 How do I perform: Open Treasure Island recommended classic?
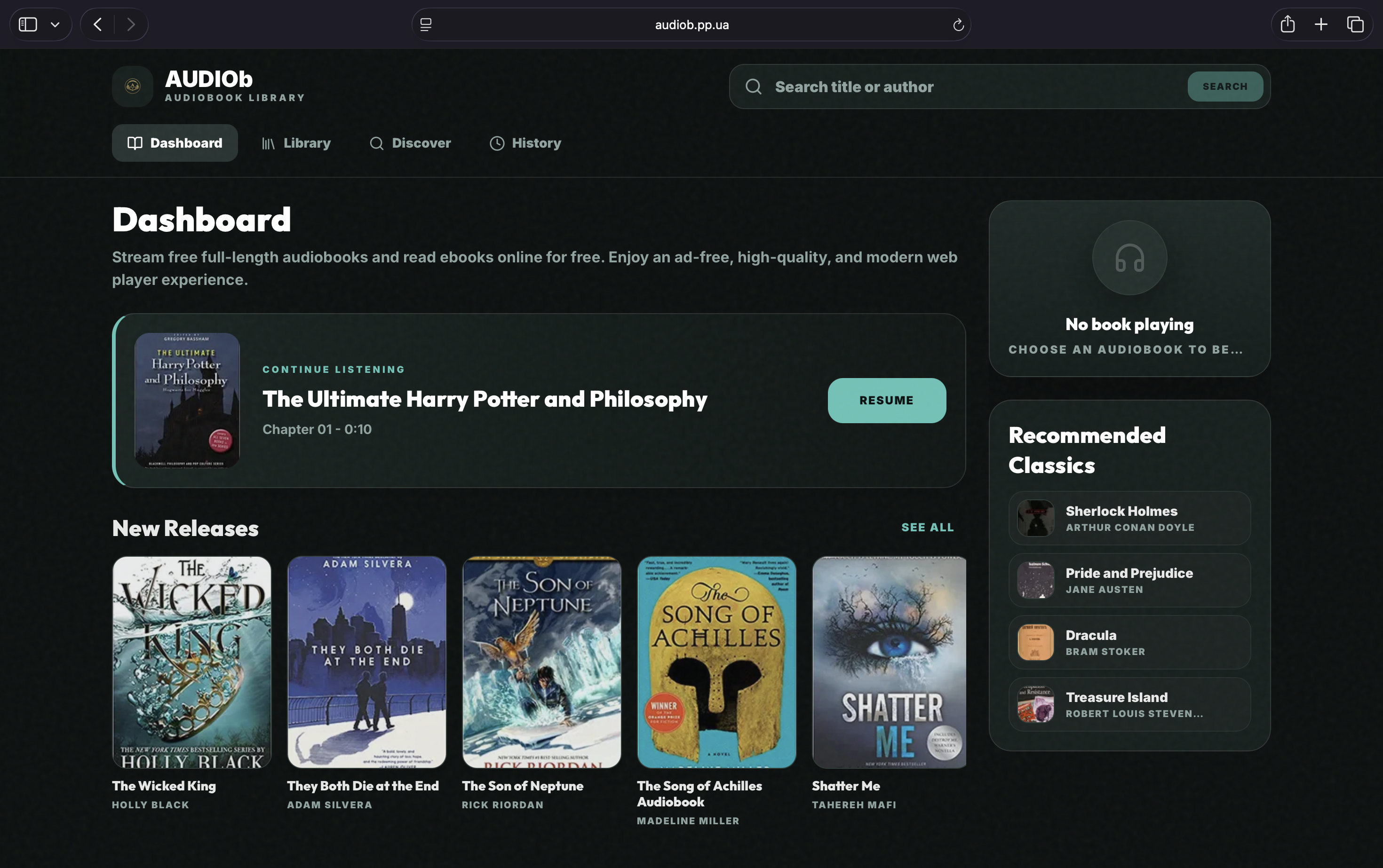(x=1129, y=704)
